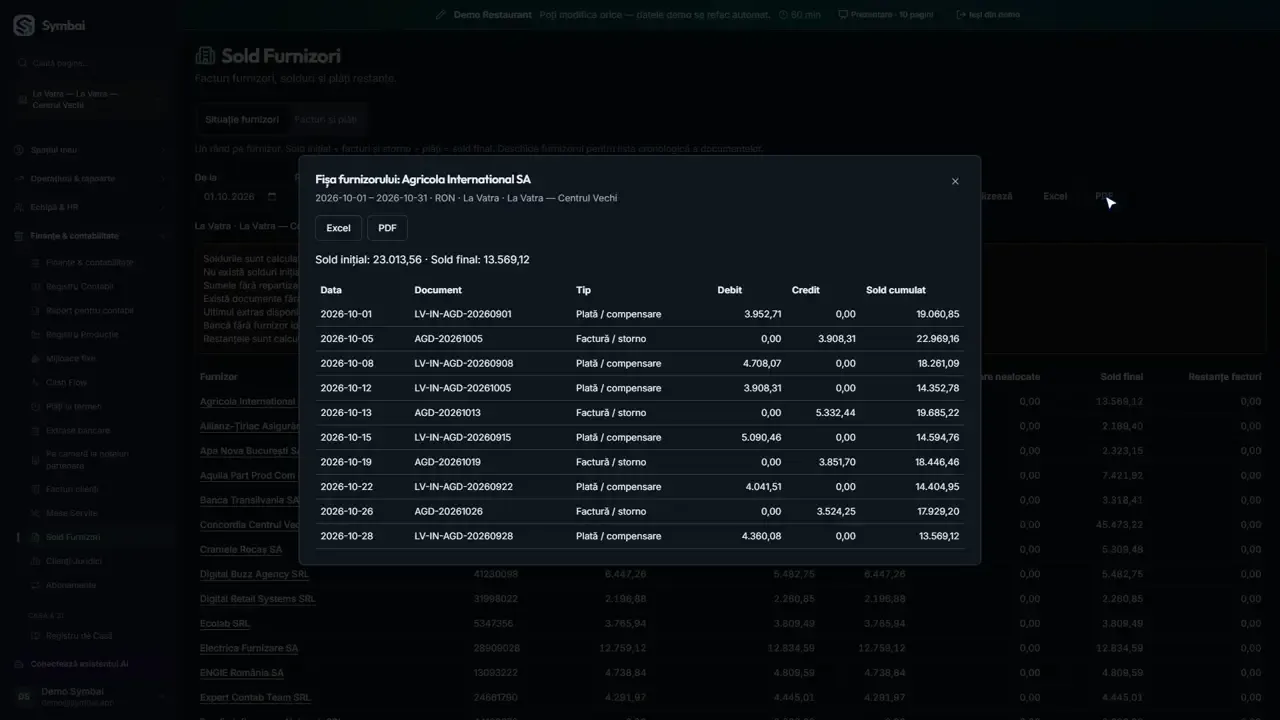The height and width of the screenshot is (720, 1280).
Task: Open Spațiul meu in sidebar
Action: (88, 150)
